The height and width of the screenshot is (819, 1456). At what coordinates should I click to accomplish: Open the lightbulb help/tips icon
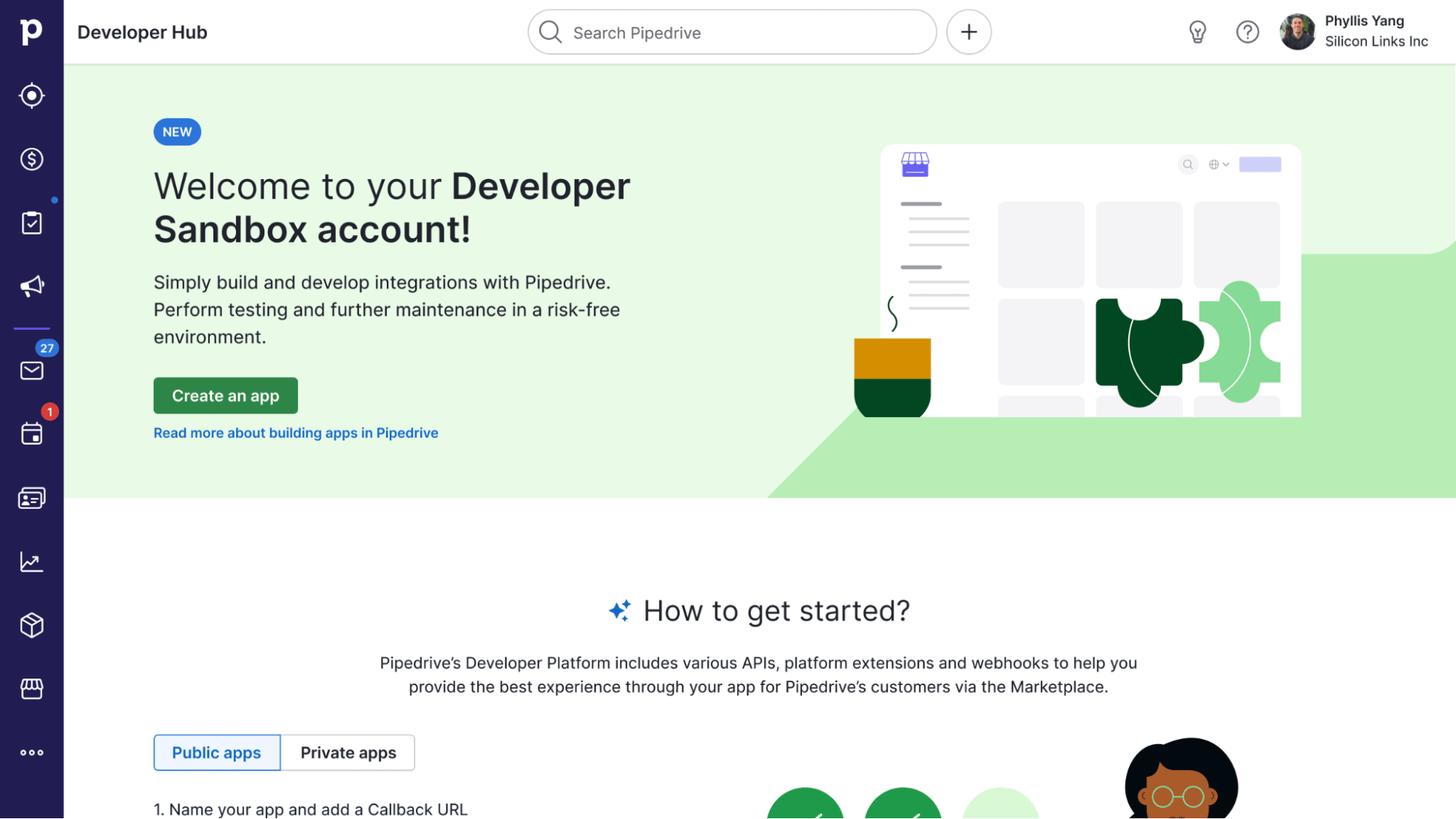pyautogui.click(x=1197, y=32)
